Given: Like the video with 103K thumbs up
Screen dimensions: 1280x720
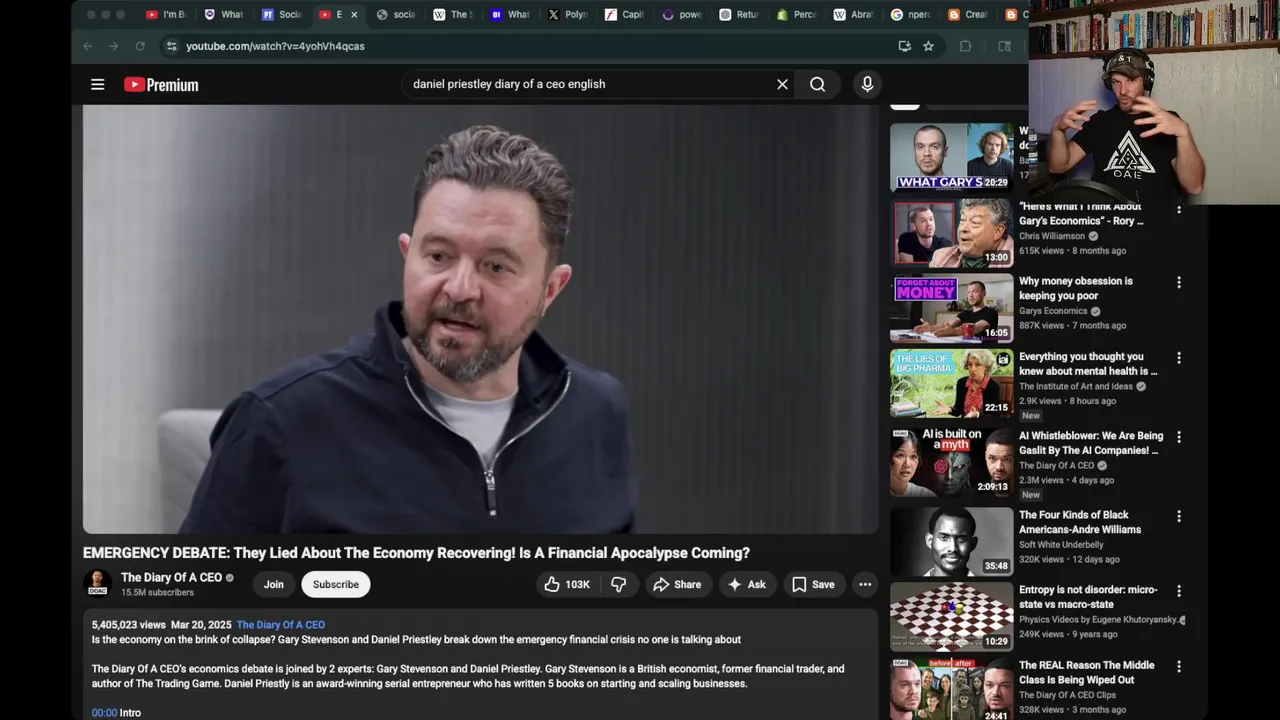Looking at the screenshot, I should coord(566,584).
